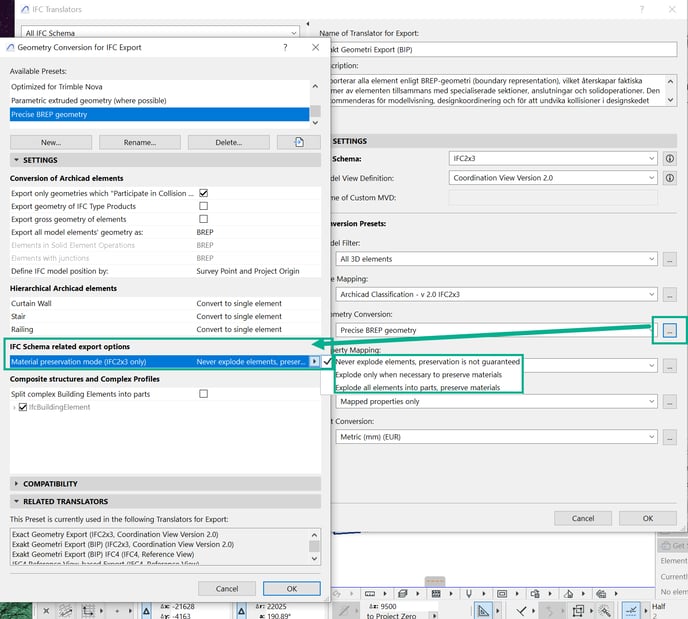The height and width of the screenshot is (619, 688).
Task: Click the Name of Translator for Export field
Action: click(502, 50)
